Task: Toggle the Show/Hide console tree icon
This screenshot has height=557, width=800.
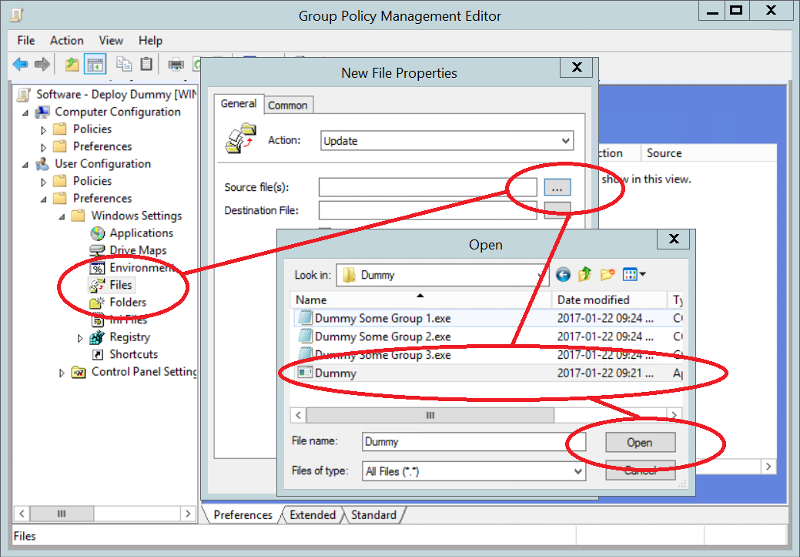Action: [x=95, y=64]
